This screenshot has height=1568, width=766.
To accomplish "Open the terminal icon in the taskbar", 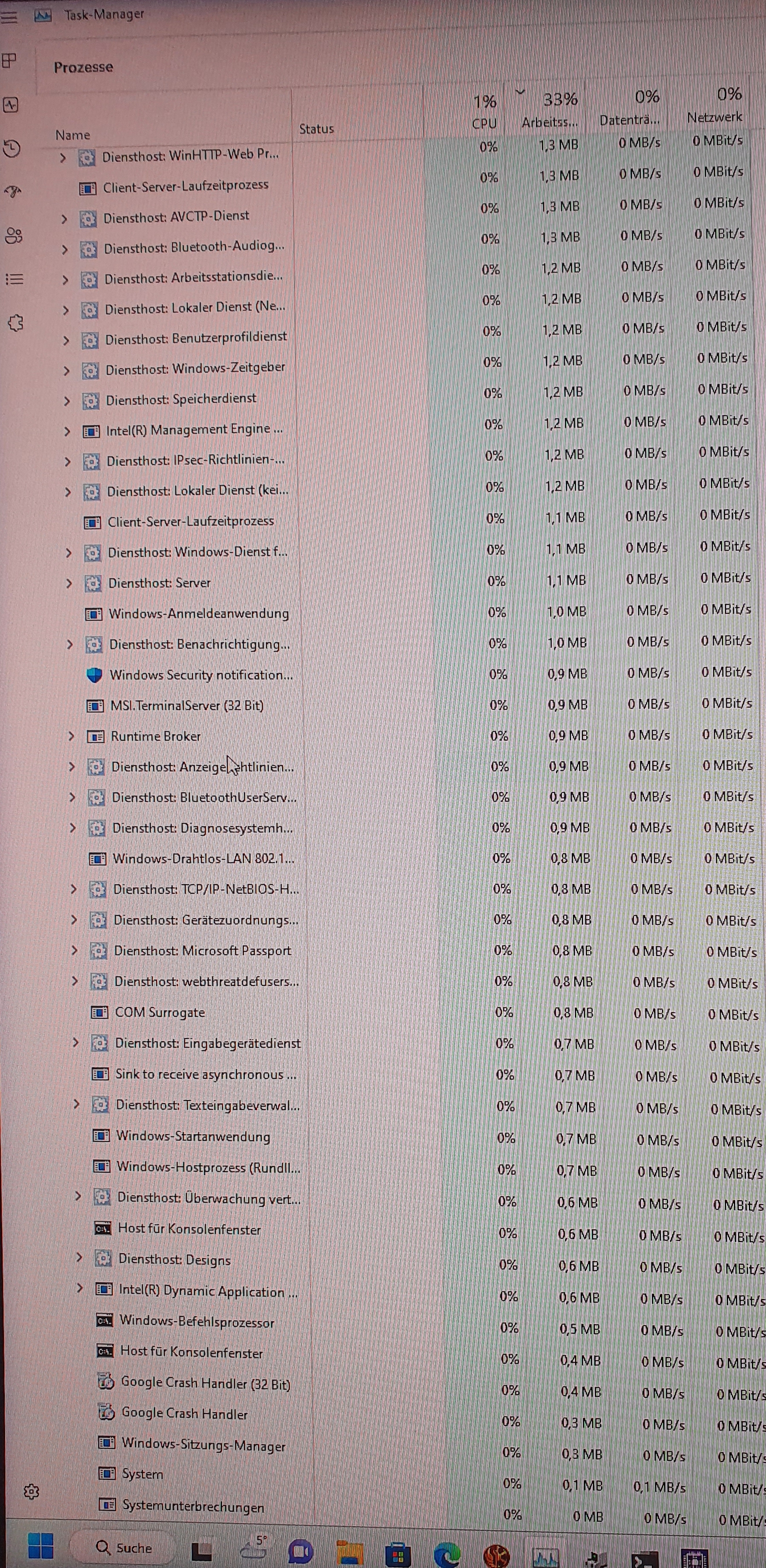I will click(644, 1560).
